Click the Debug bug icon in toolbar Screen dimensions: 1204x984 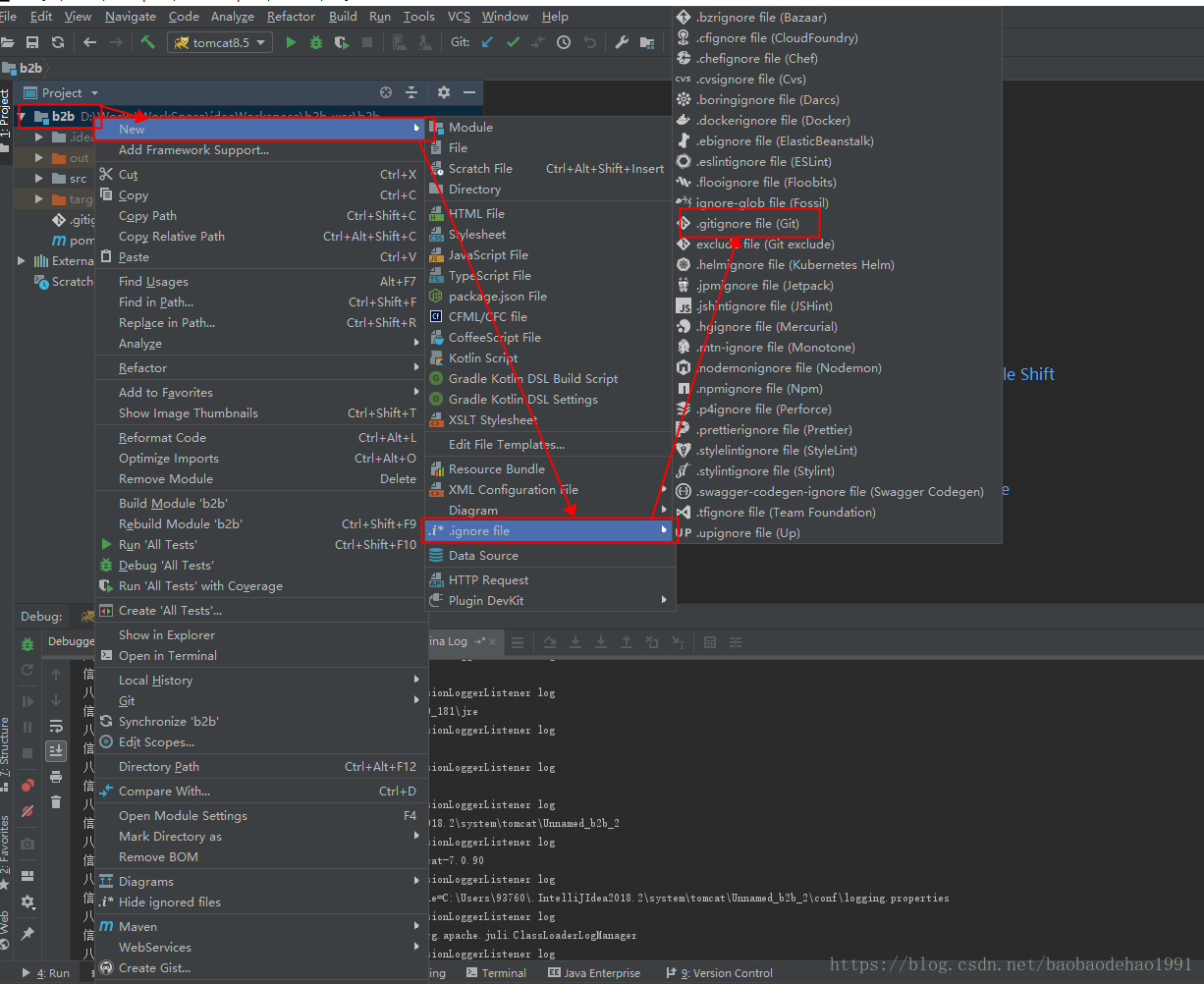coord(315,42)
